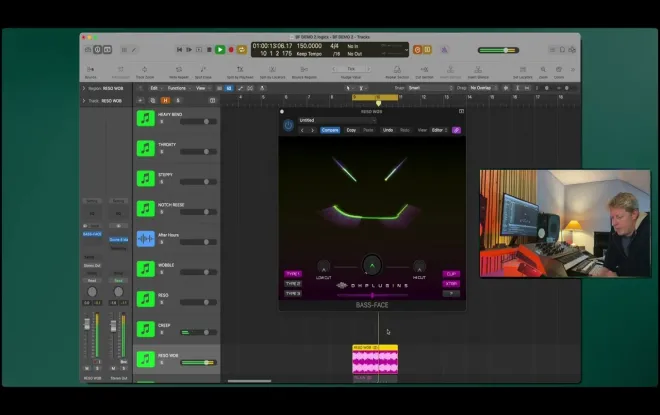
Task: Open the Library icon in control bar
Action: 88,50
